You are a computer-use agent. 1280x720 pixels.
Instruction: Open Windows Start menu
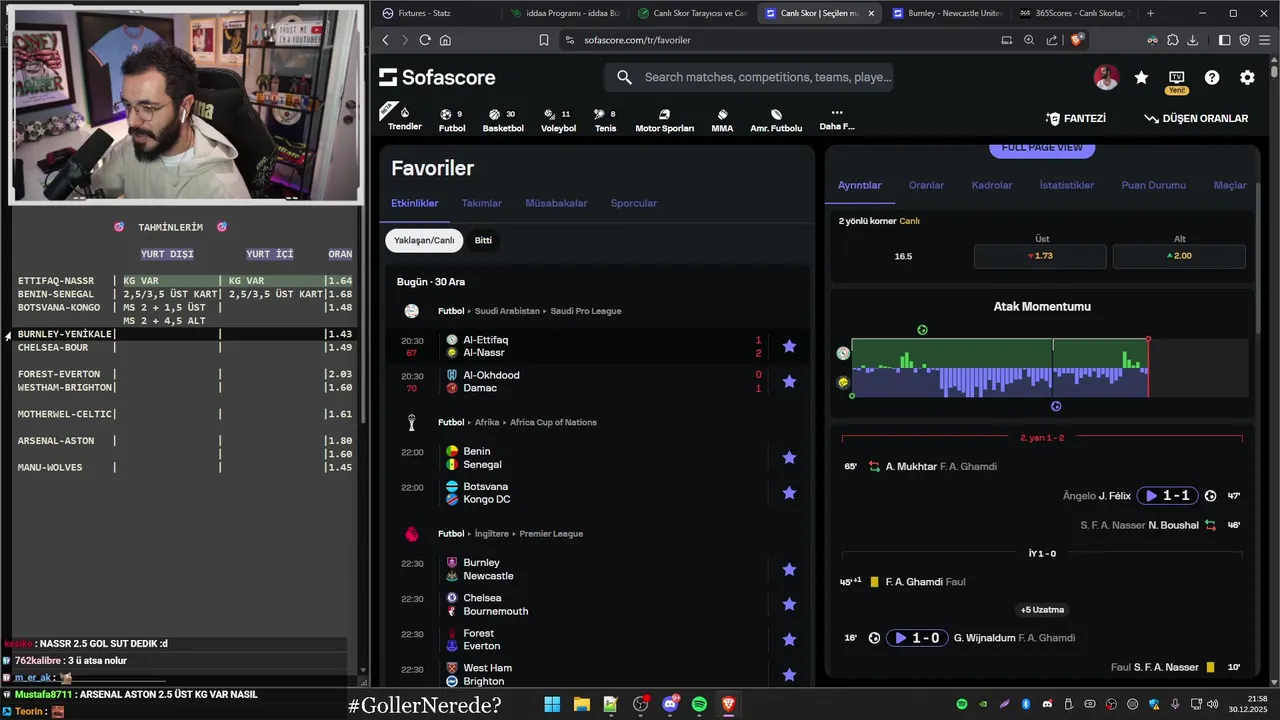pos(552,704)
